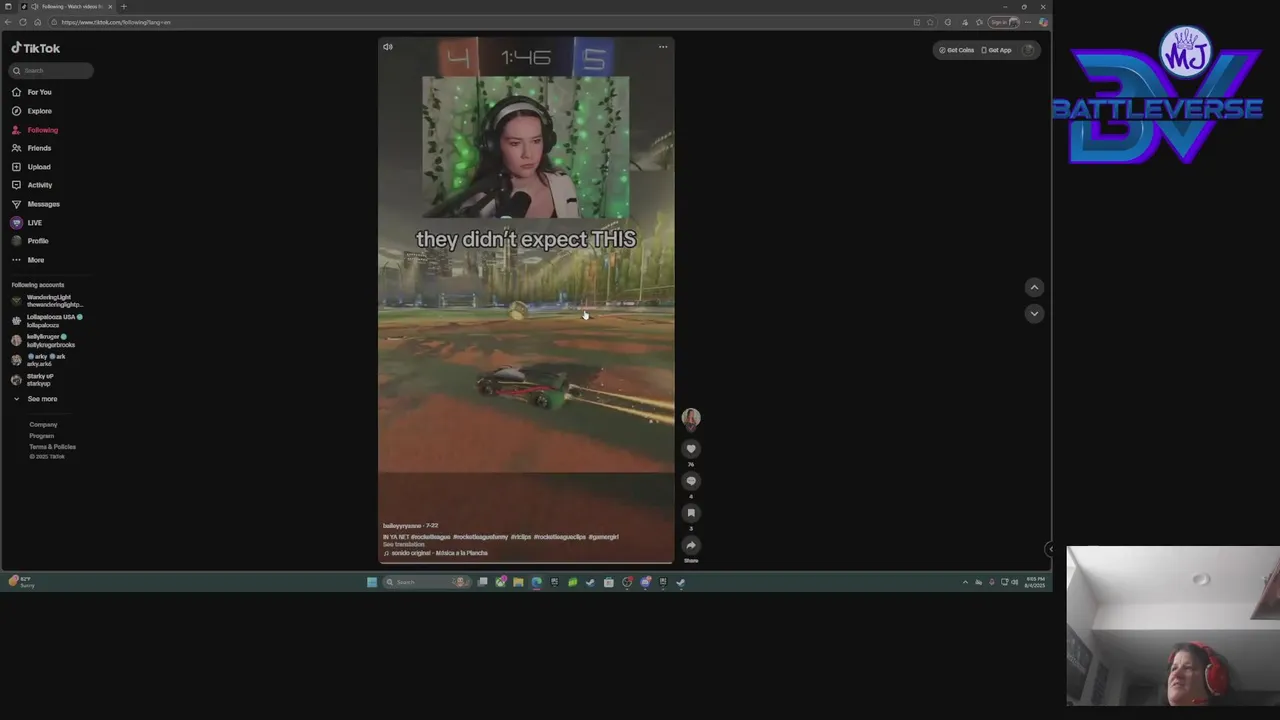Expand Terms & Policies footer section
Viewport: 1280px width, 720px height.
(x=52, y=447)
